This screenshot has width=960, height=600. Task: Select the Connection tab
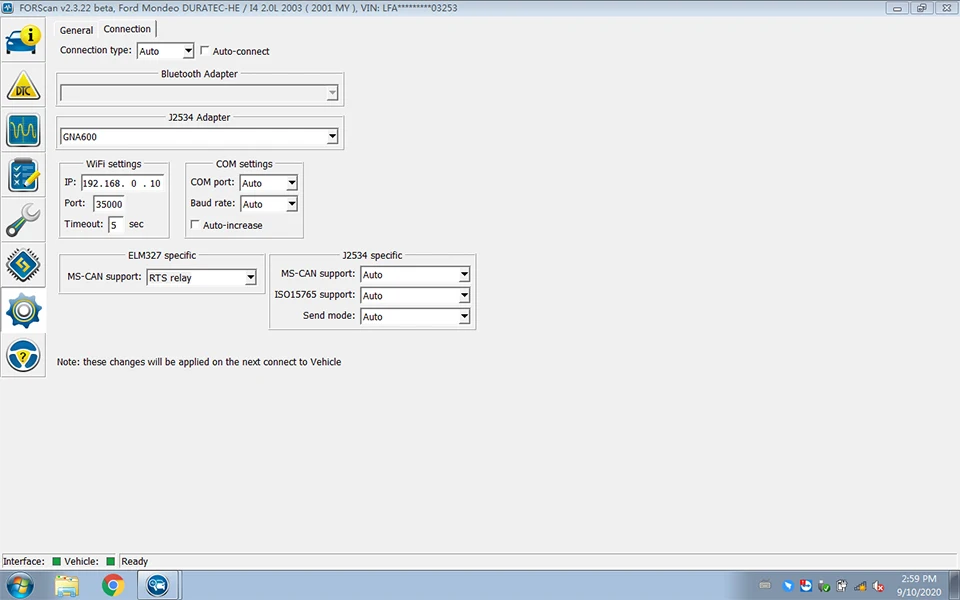tap(127, 29)
